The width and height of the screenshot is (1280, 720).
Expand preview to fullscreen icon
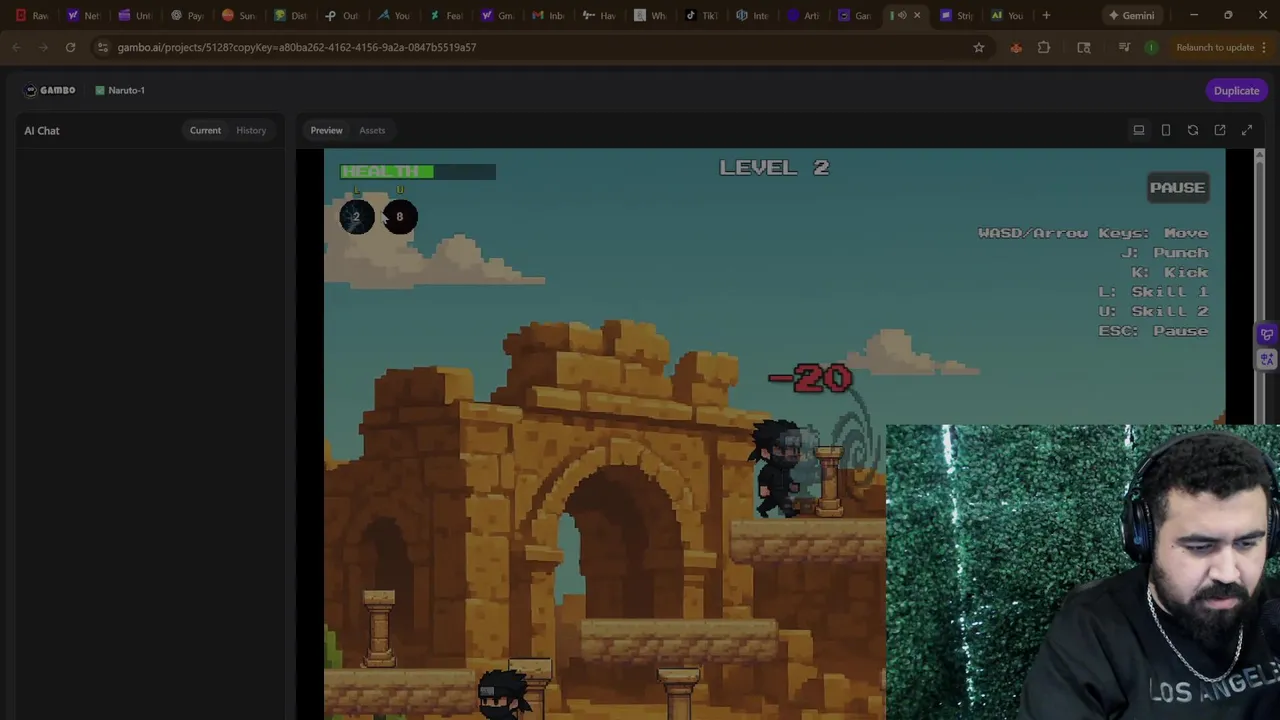(1247, 130)
